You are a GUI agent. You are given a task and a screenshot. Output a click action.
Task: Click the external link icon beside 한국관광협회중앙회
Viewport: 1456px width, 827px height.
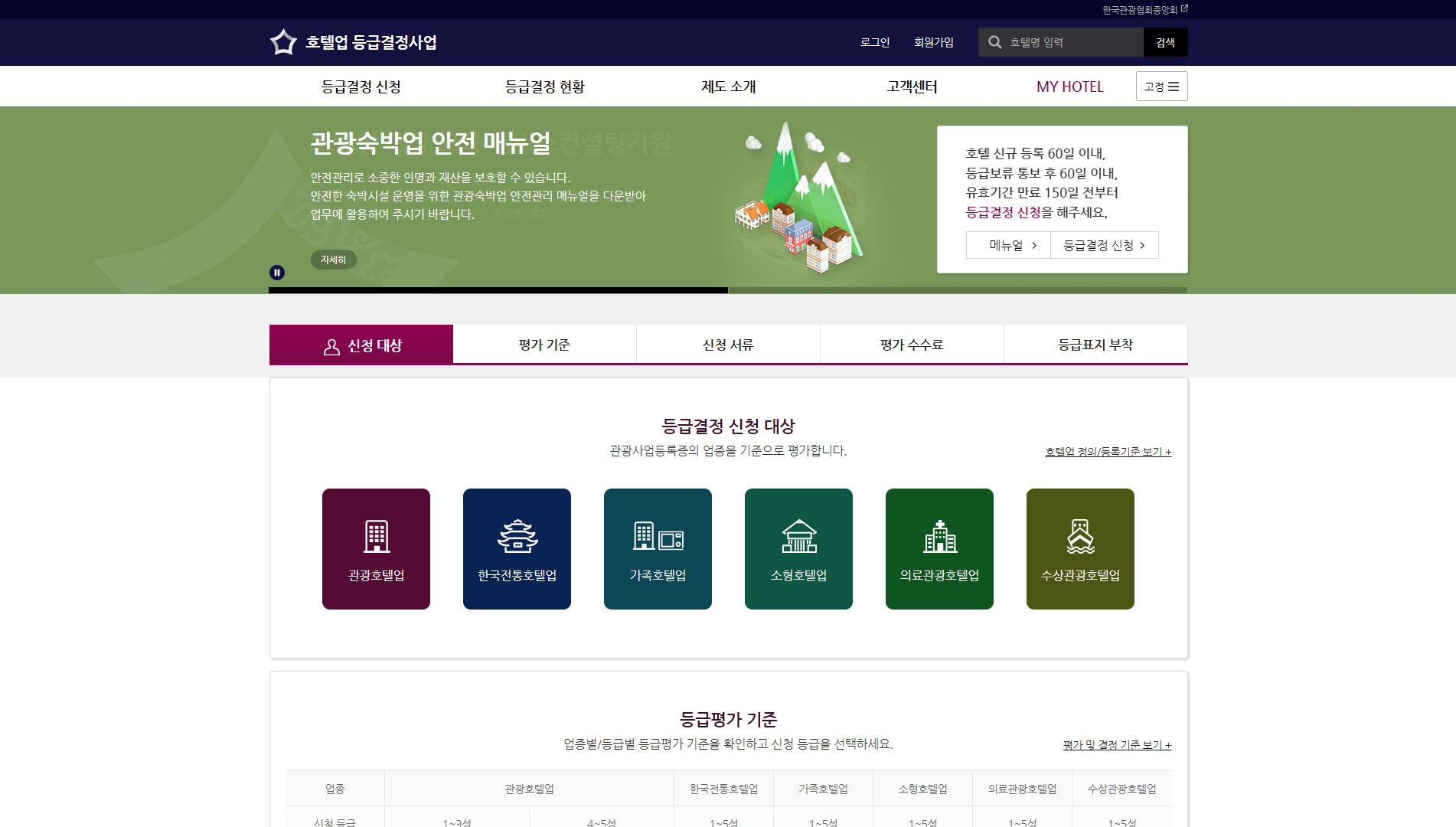[1184, 9]
